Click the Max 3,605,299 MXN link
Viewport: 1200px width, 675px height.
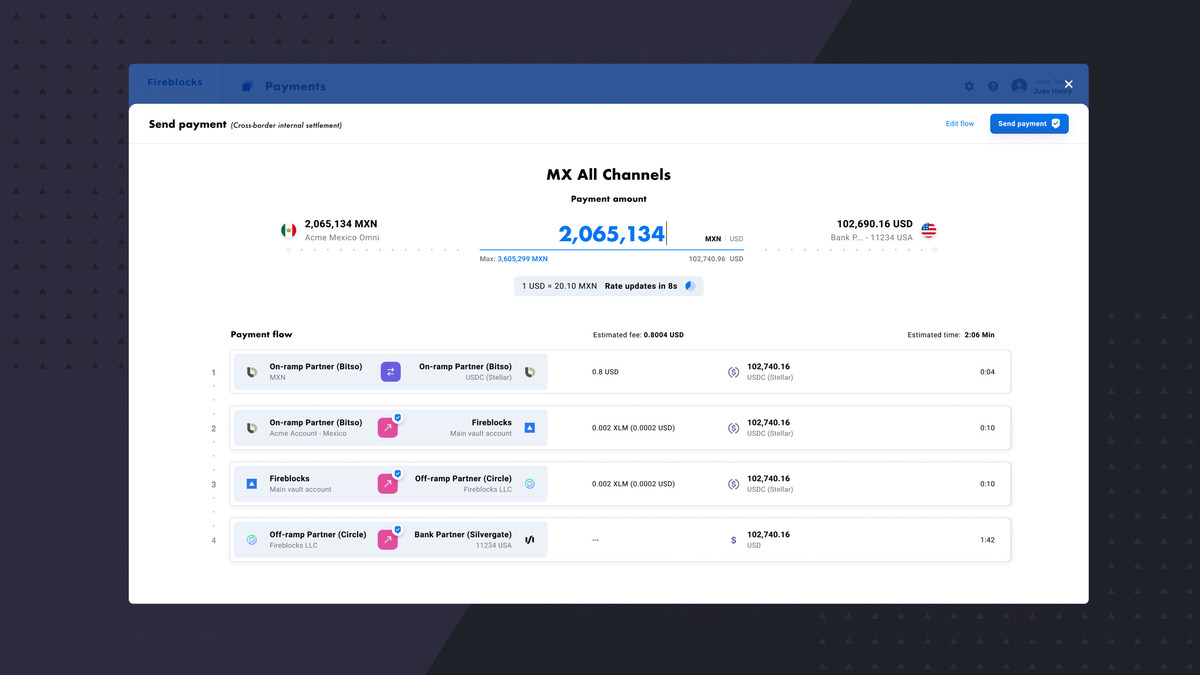(516, 258)
